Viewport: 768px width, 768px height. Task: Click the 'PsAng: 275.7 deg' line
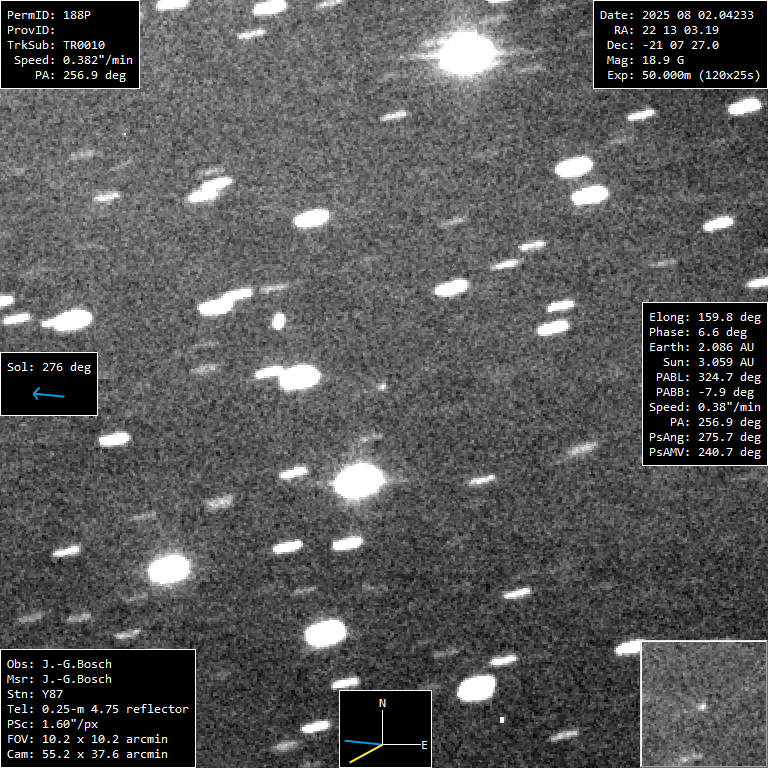point(705,437)
